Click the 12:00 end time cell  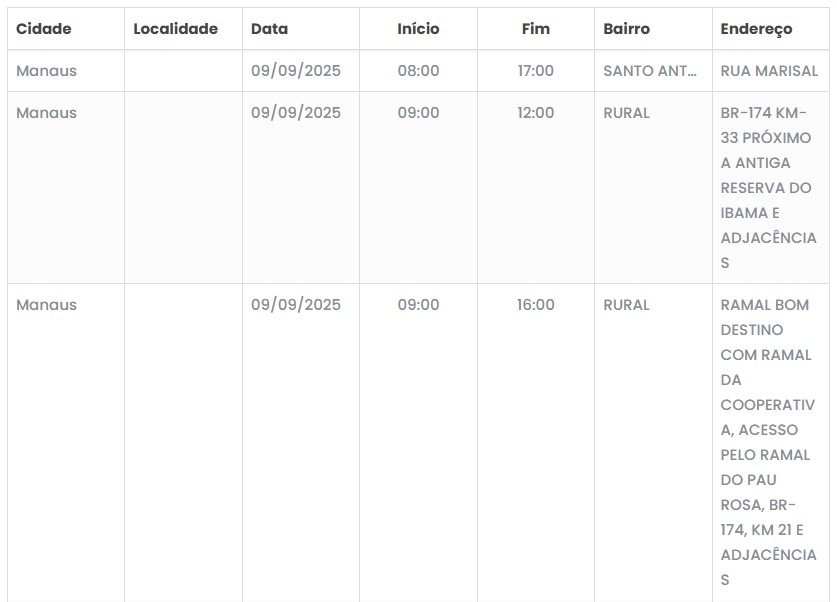click(535, 113)
